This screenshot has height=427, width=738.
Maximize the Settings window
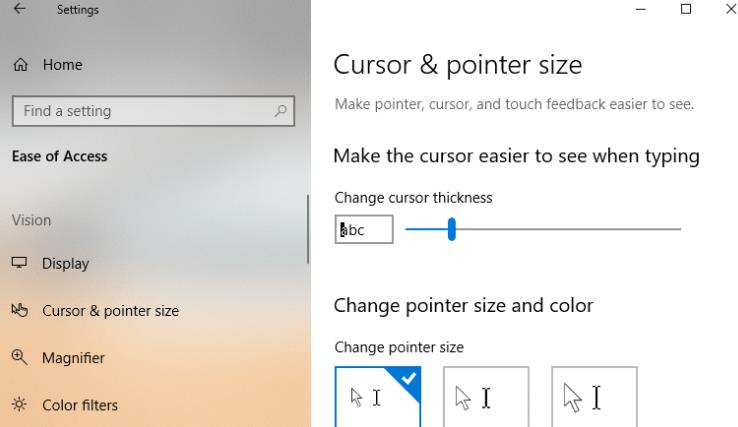[686, 9]
